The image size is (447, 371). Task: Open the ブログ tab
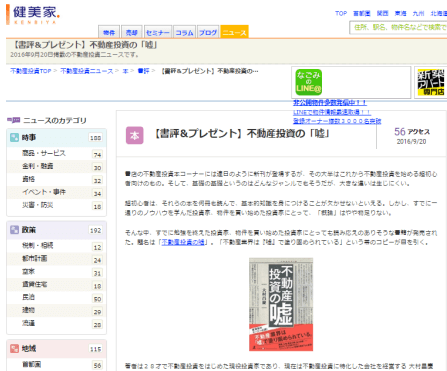[208, 32]
